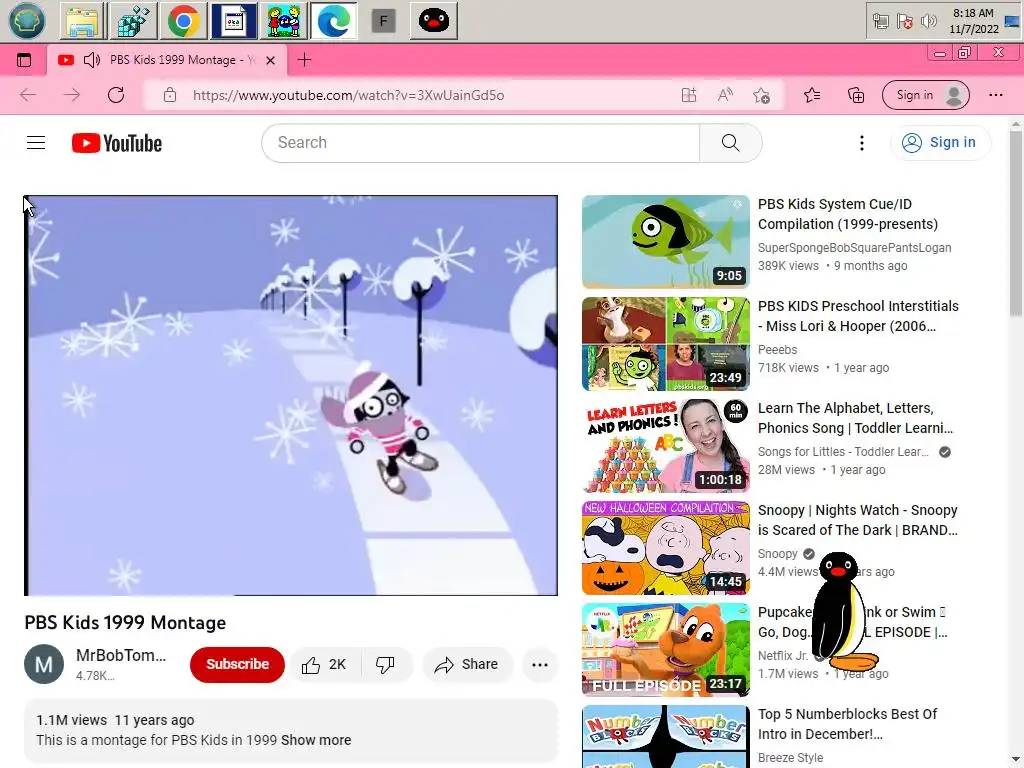Screen dimensions: 1024x768
Task: Open the Edge Favorites list
Action: (x=812, y=95)
